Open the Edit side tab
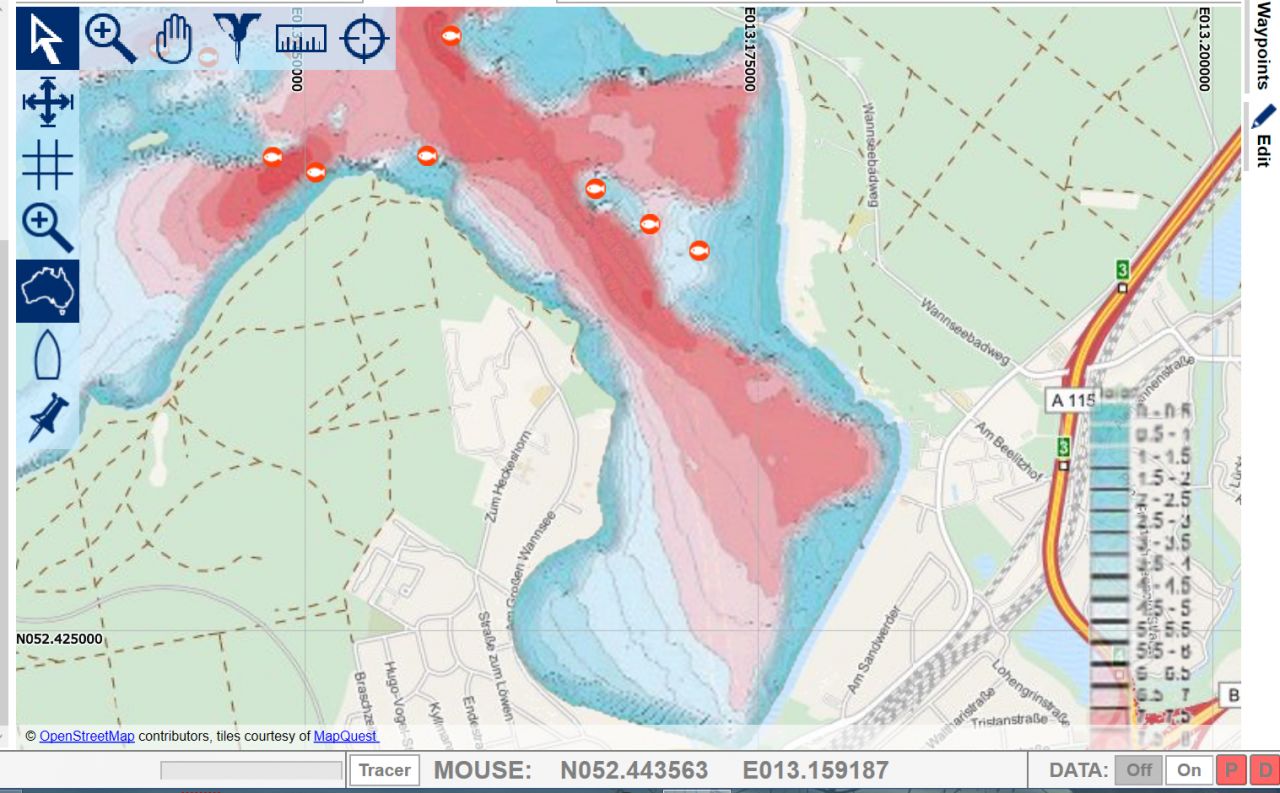The height and width of the screenshot is (793, 1280). coord(1262,136)
